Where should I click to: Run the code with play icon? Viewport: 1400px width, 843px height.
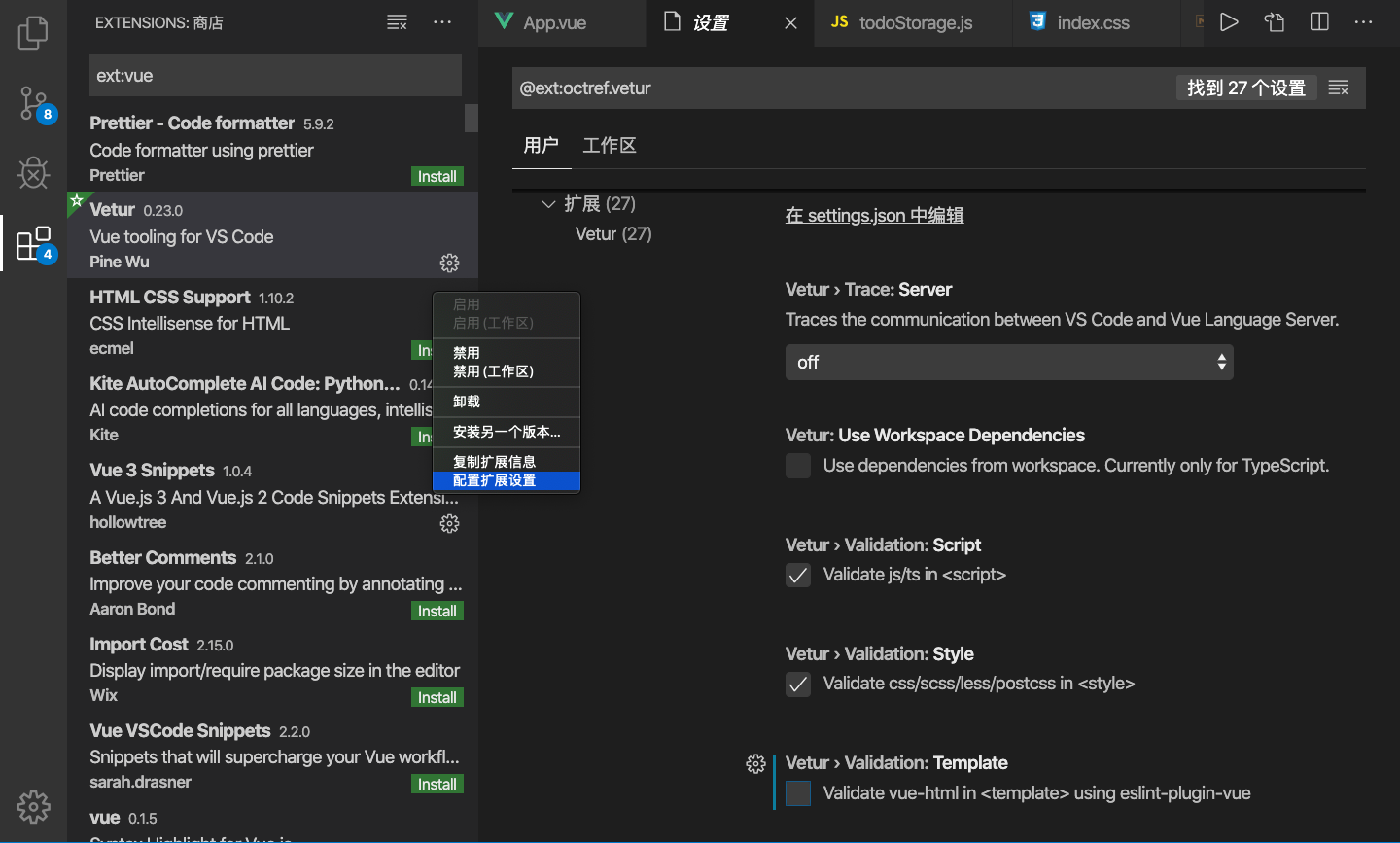click(x=1229, y=22)
